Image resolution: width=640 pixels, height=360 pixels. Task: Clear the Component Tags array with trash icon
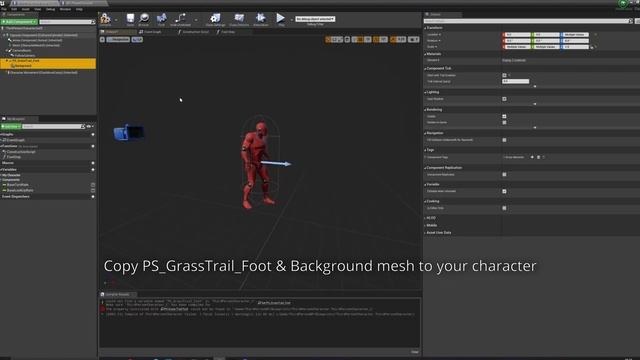click(538, 157)
